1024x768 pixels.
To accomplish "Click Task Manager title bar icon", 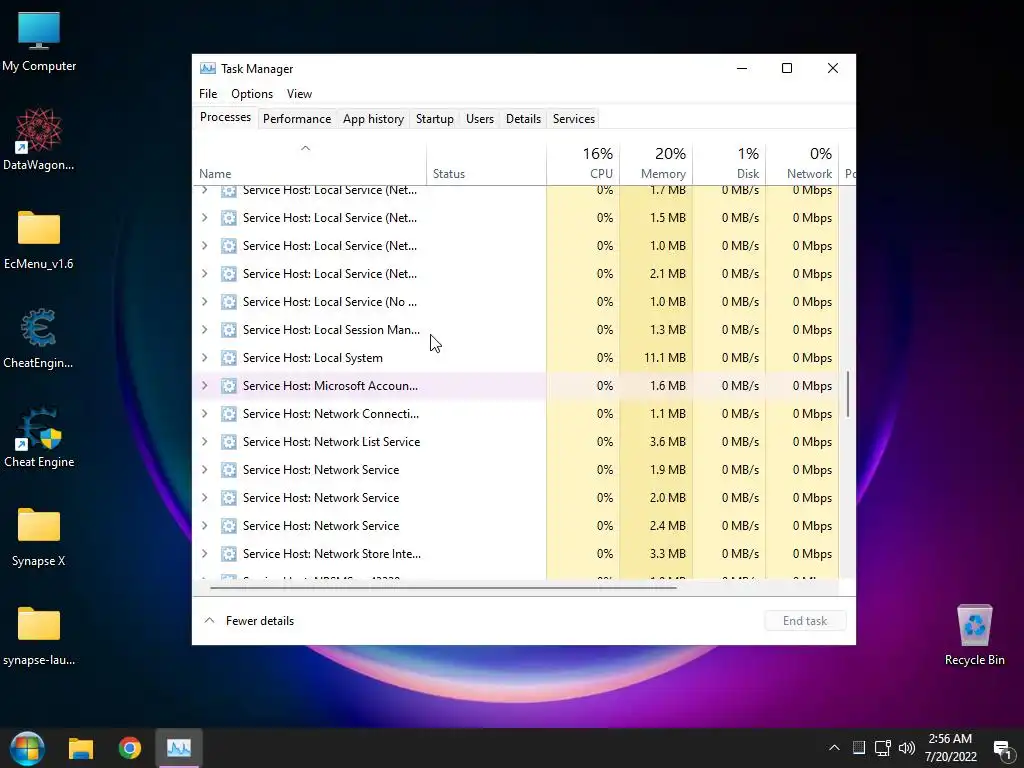I will (x=208, y=69).
